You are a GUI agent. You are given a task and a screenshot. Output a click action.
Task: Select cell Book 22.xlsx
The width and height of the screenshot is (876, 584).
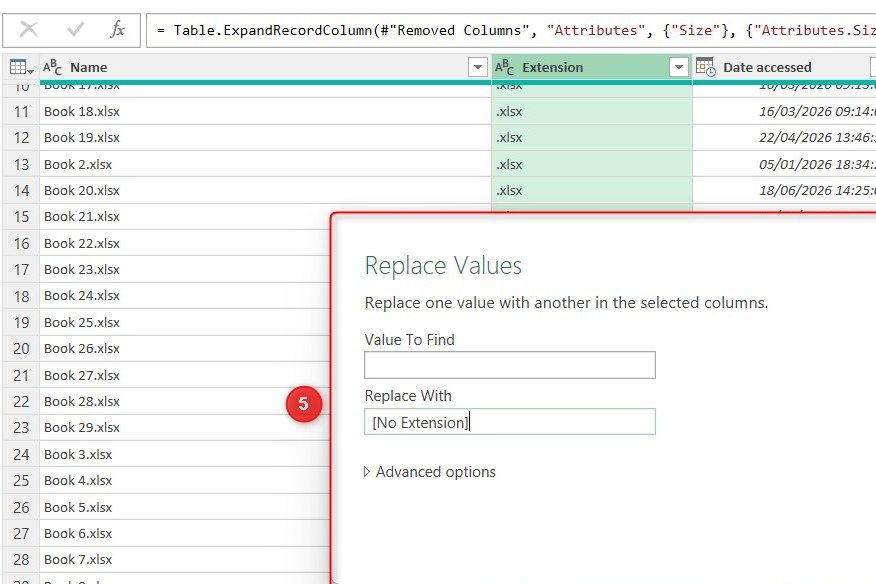(185, 243)
